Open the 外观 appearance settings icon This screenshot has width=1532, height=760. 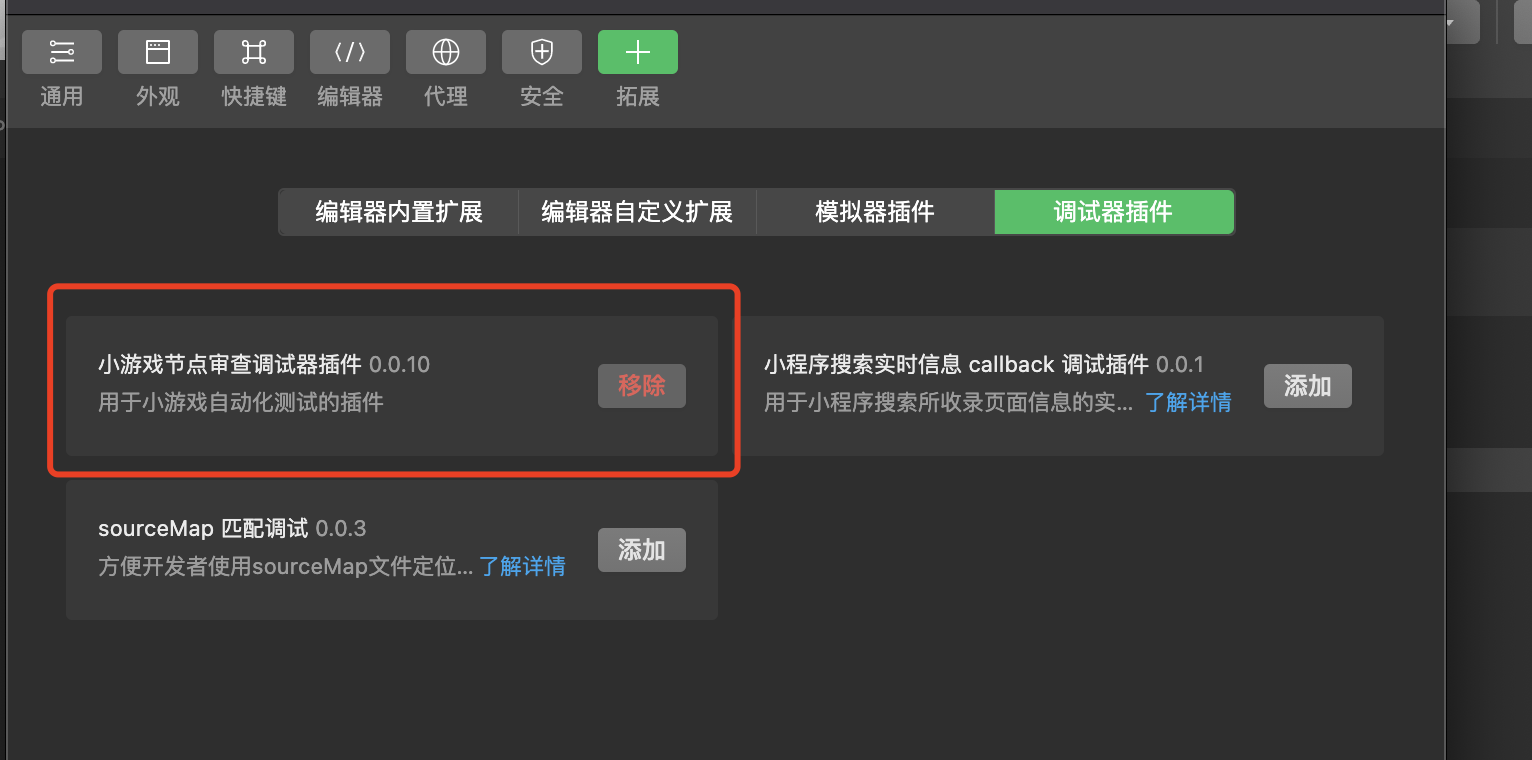pyautogui.click(x=158, y=52)
